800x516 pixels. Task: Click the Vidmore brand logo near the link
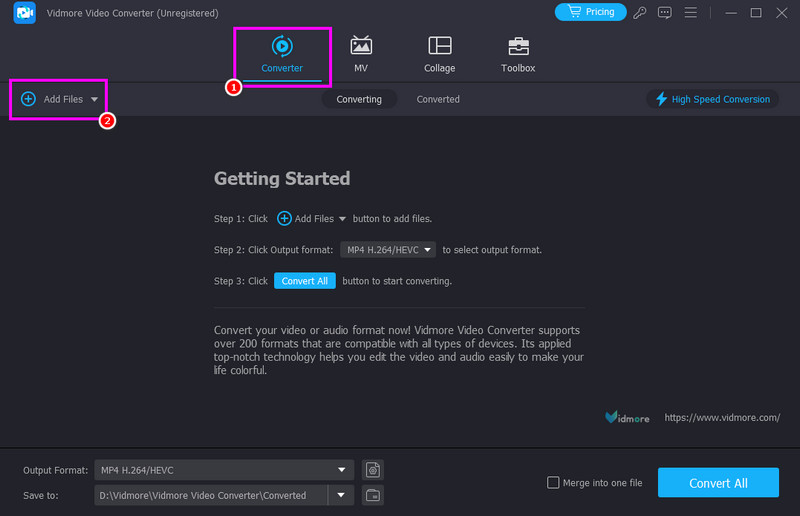[627, 417]
